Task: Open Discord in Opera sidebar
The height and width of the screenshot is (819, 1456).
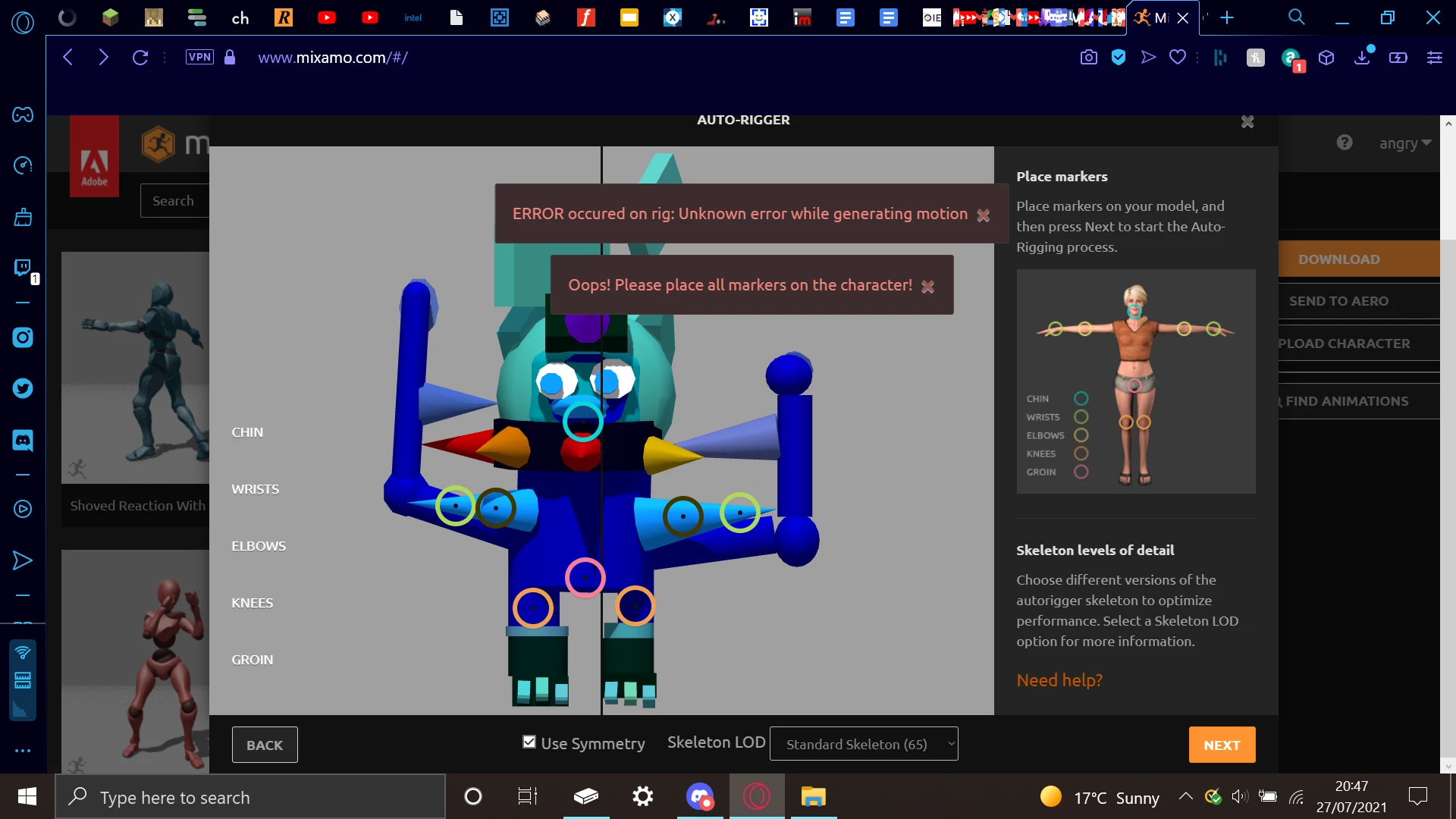Action: [23, 440]
